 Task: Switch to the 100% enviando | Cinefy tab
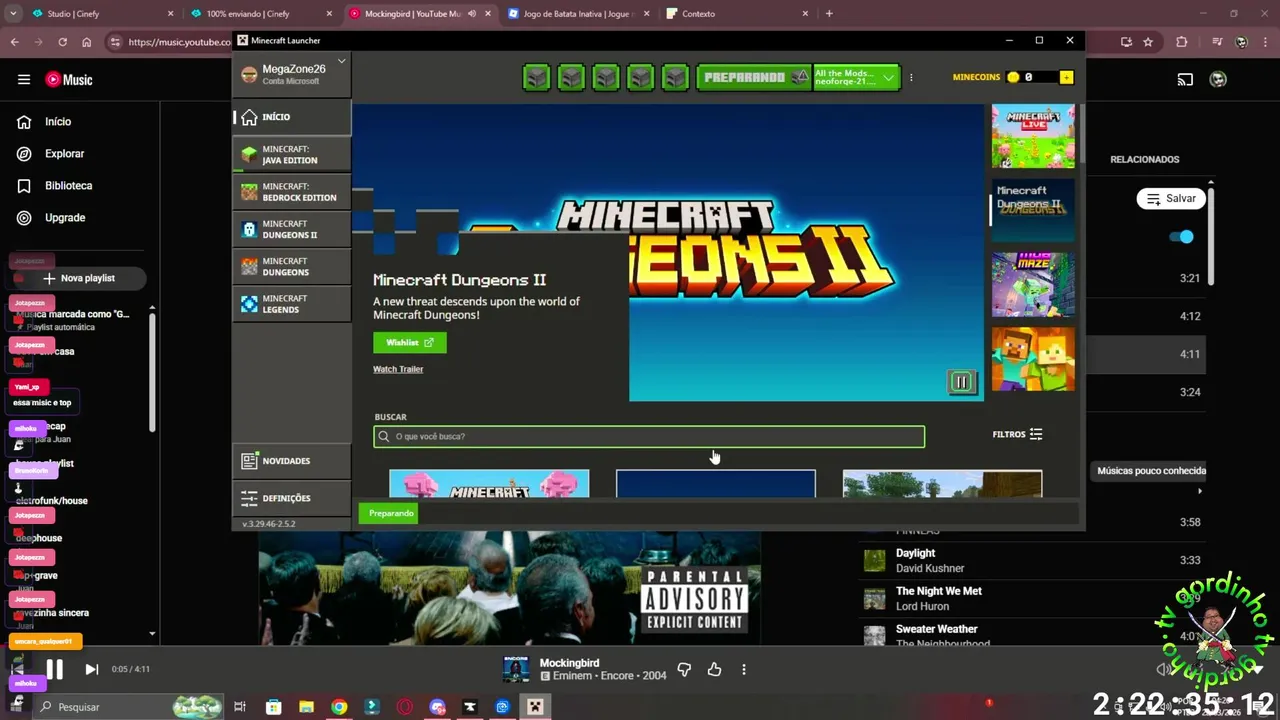coord(258,14)
